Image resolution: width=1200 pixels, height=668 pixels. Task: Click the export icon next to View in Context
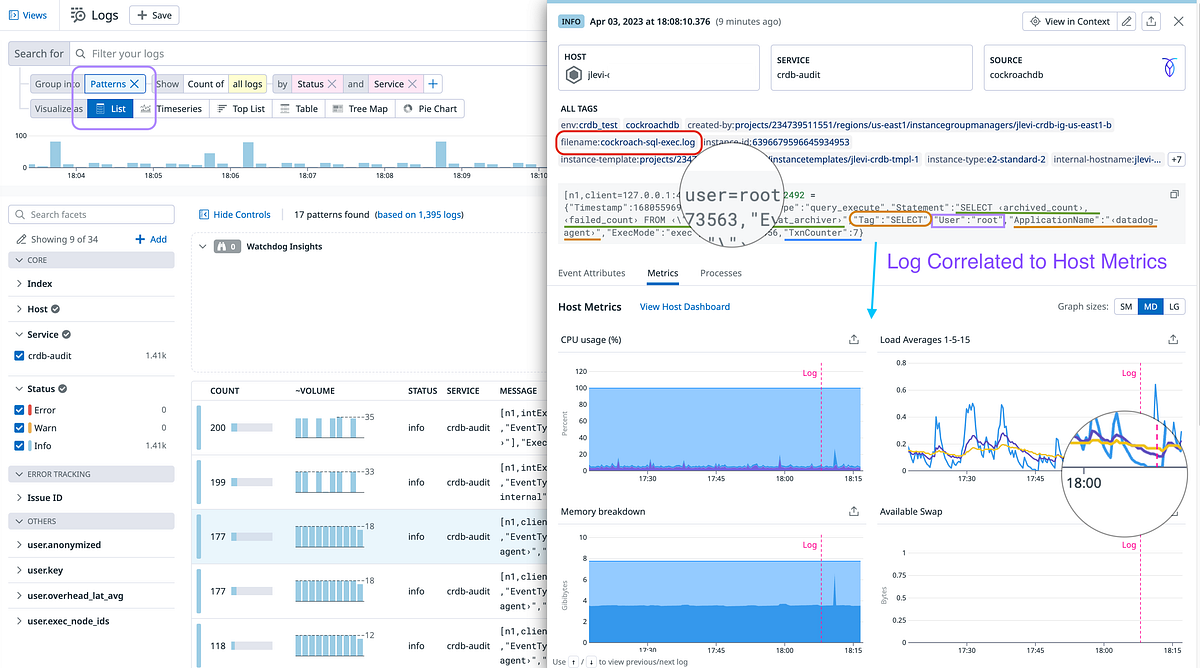pyautogui.click(x=1152, y=21)
